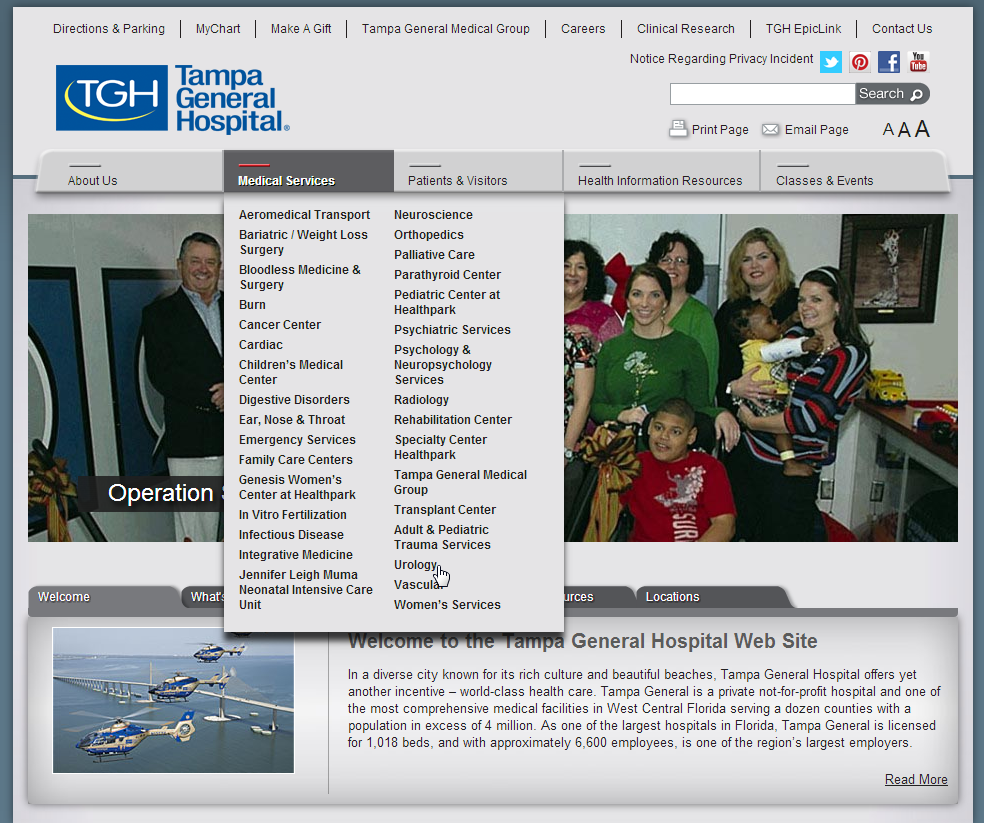Screen dimensions: 984x823
Task: Choose Bariatric / Weight Loss Surgery
Action: [x=303, y=242]
